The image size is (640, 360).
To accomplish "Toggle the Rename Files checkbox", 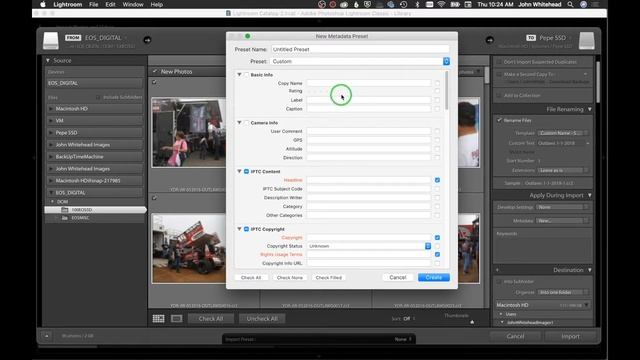I will coord(499,120).
